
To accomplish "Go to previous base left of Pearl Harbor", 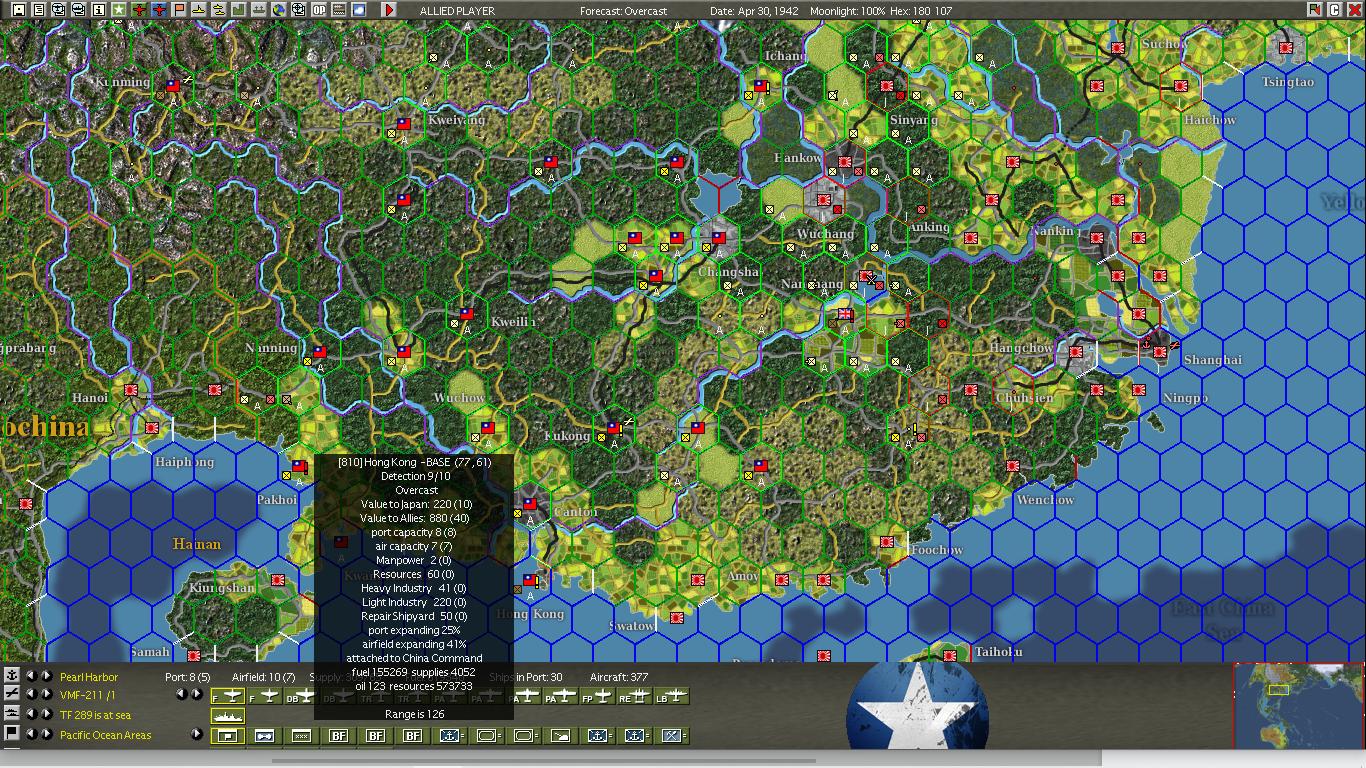I will click(30, 676).
